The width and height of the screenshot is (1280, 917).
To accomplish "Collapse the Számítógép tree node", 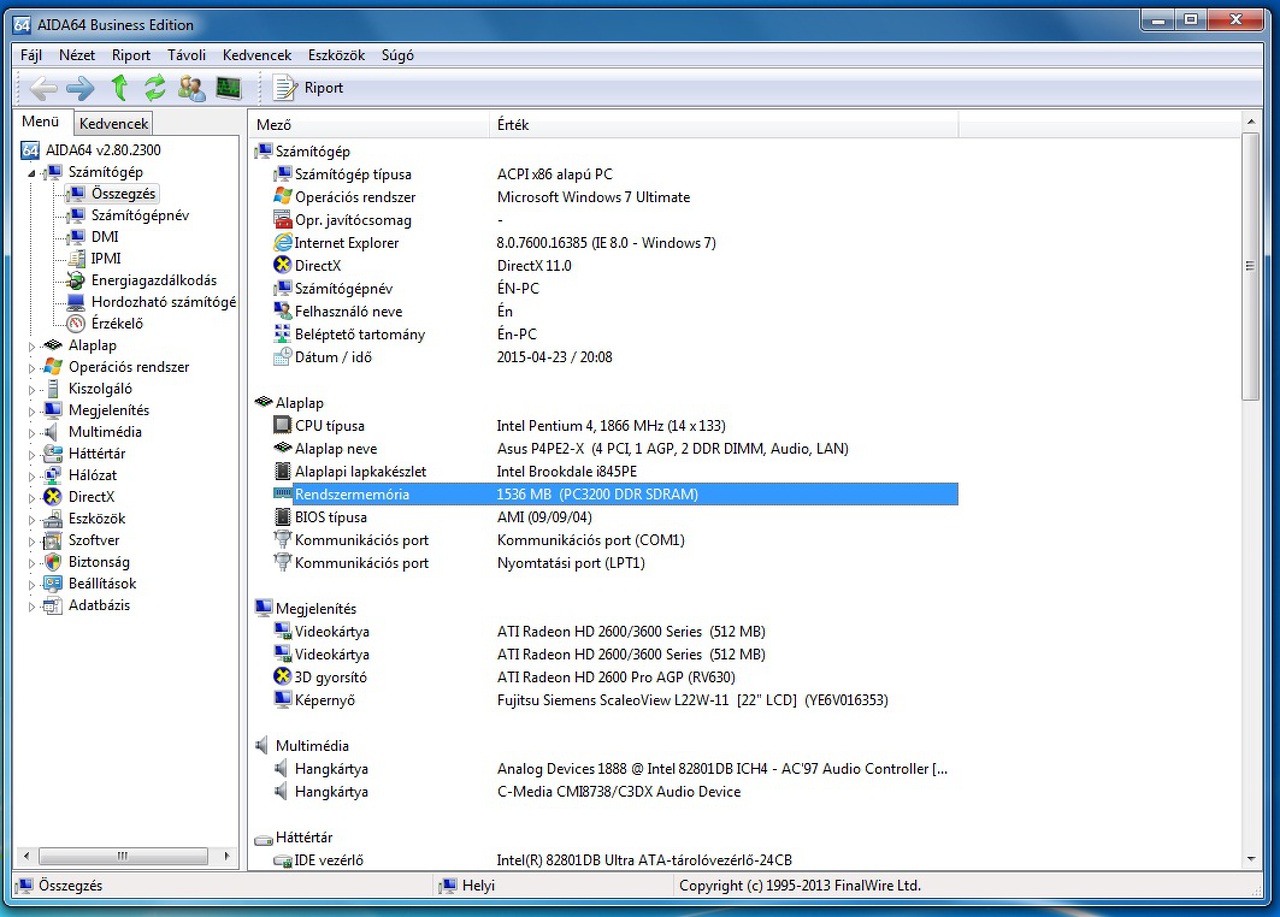I will 31,173.
